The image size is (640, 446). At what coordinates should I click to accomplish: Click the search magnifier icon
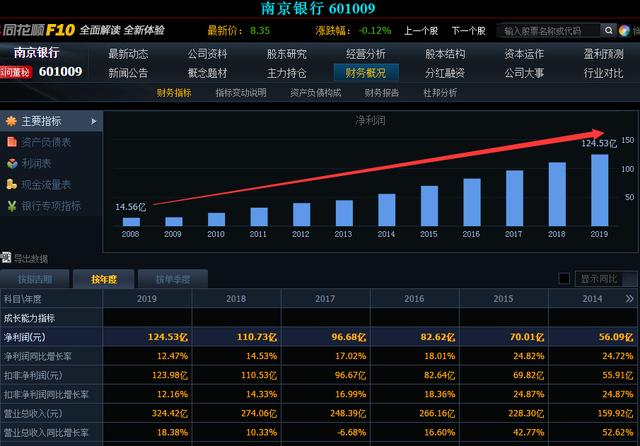pos(608,31)
